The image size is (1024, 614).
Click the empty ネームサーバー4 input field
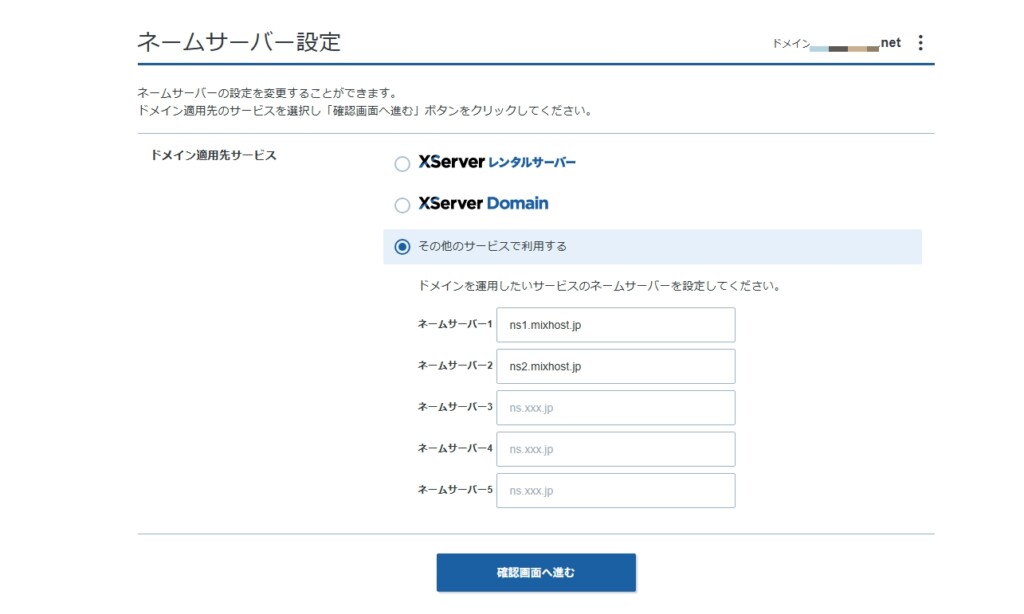click(x=615, y=449)
